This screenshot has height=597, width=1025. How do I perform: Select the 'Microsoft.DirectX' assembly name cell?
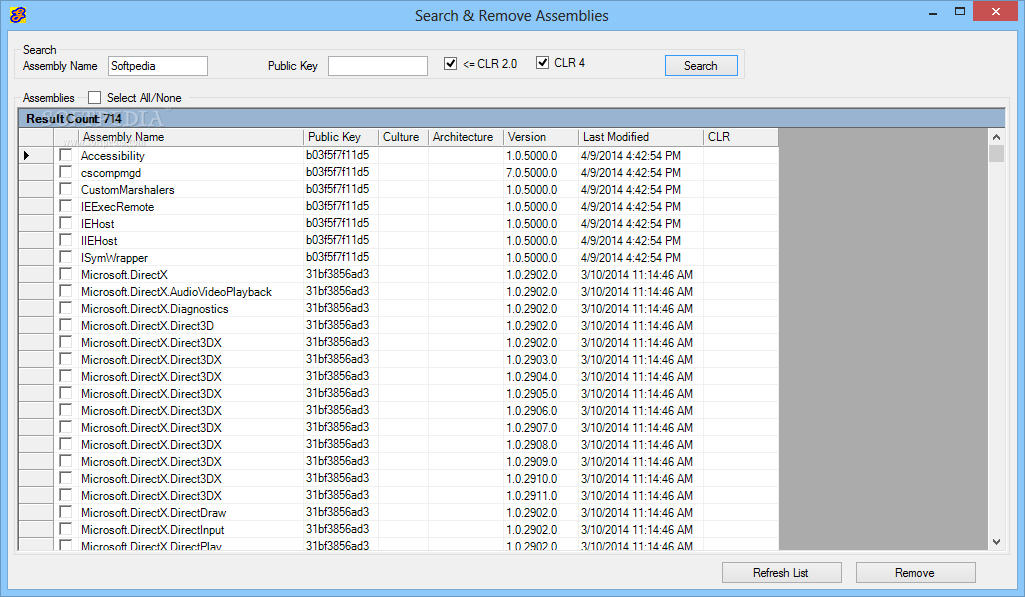click(x=191, y=275)
